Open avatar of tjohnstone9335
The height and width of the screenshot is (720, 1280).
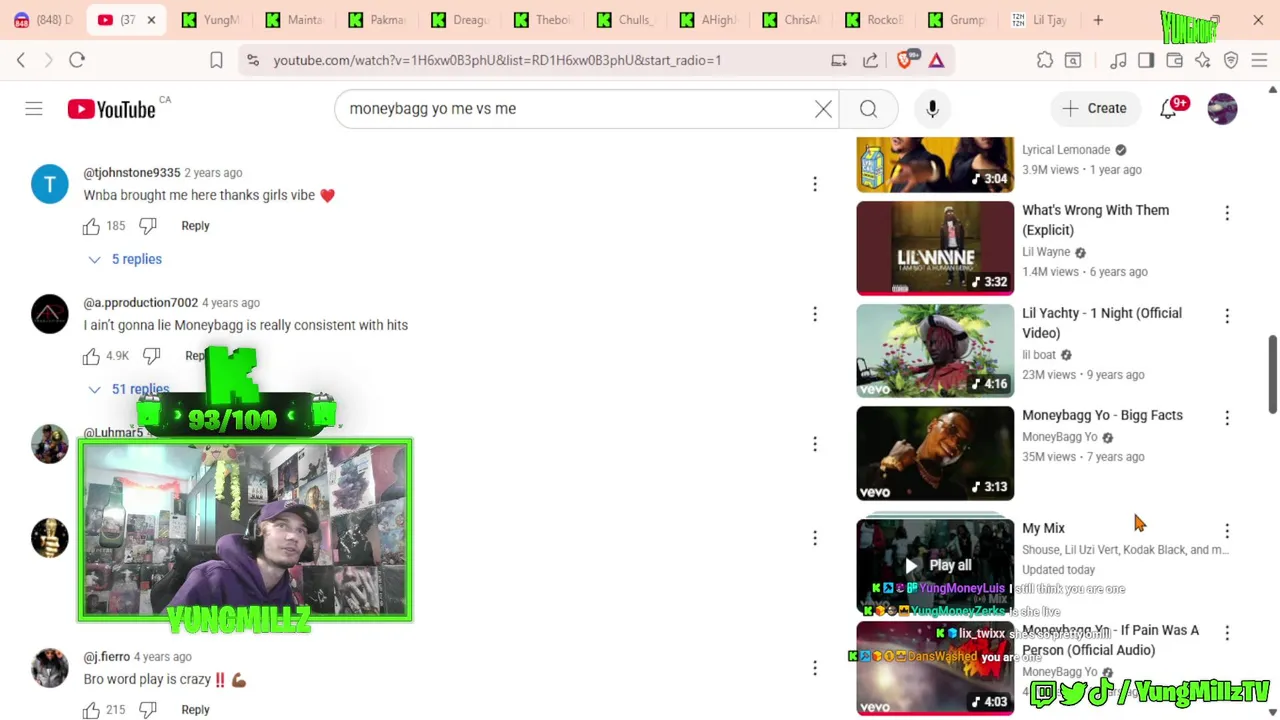point(50,184)
